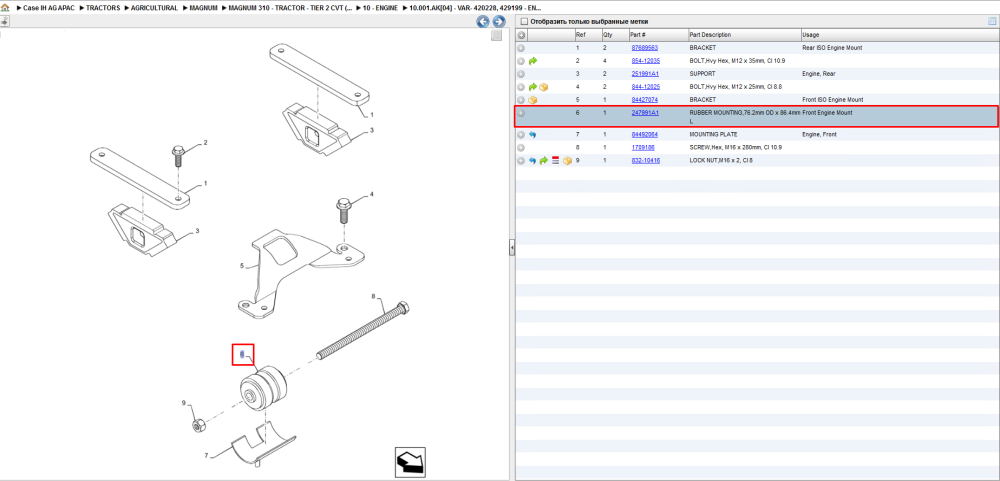Viewport: 1000px width, 481px height.
Task: Open TRACTORS breadcrumb
Action: [x=103, y=8]
